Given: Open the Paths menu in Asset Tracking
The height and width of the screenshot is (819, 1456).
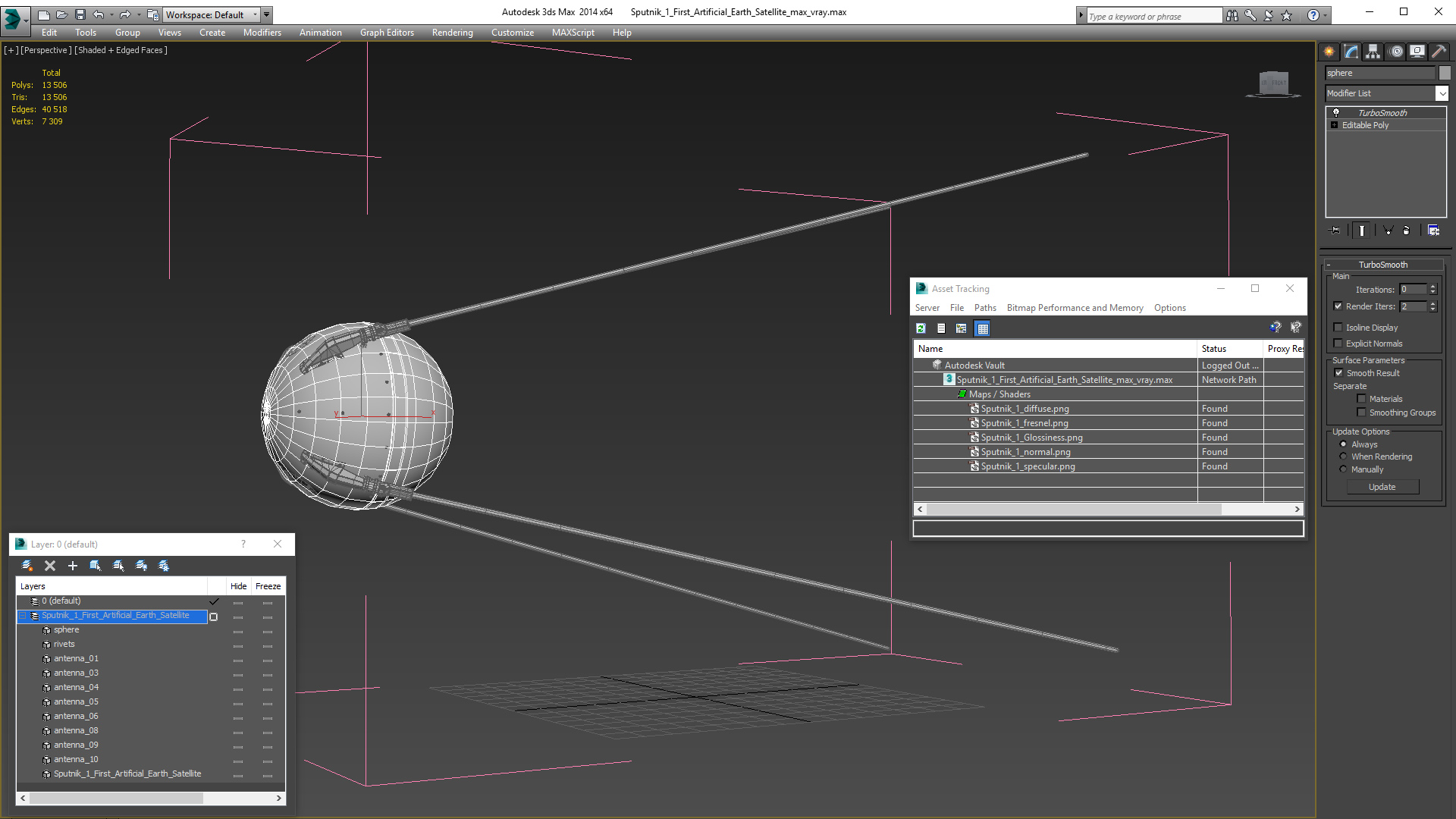Looking at the screenshot, I should [x=985, y=308].
